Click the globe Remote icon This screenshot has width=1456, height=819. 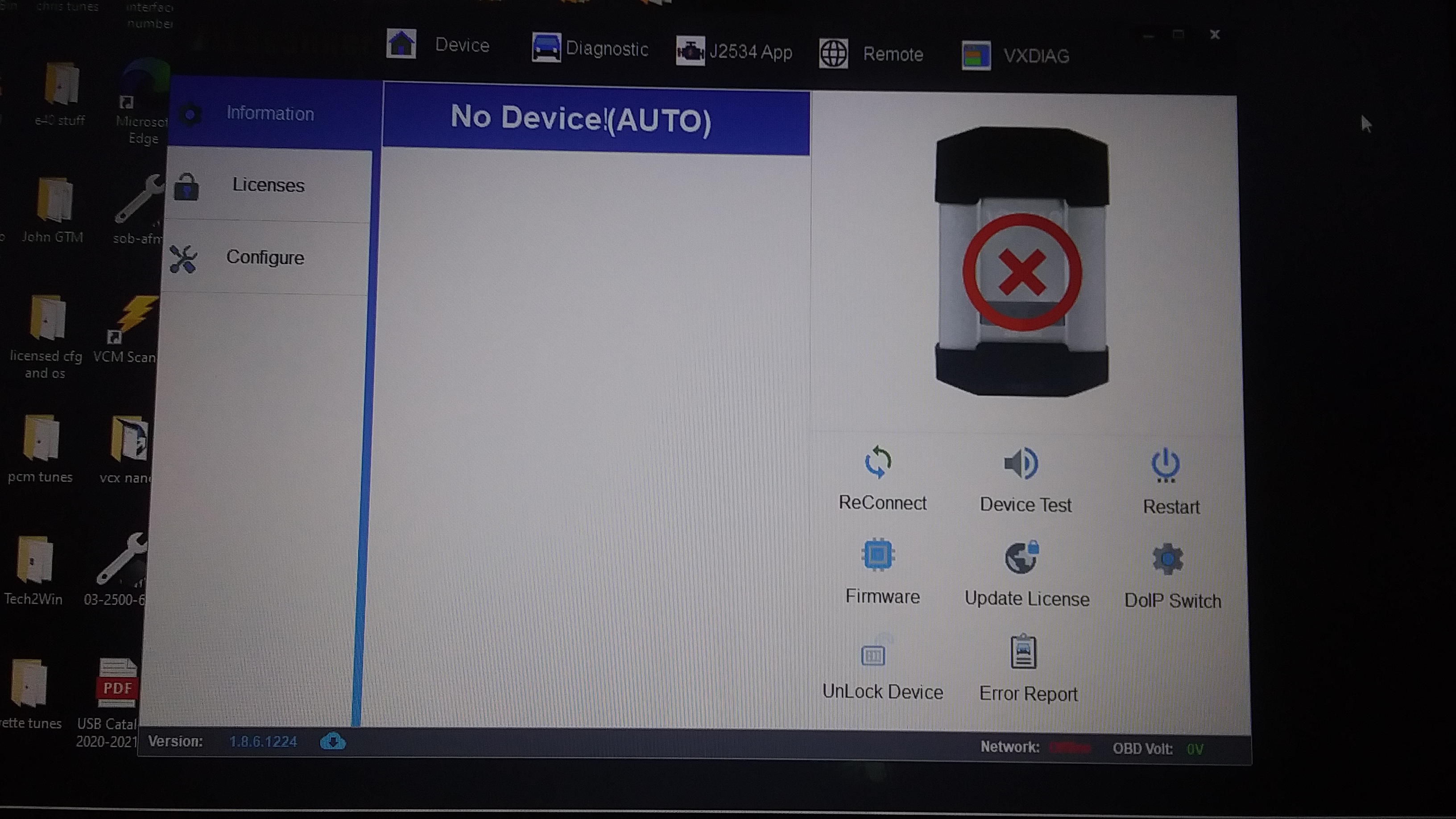click(x=834, y=54)
